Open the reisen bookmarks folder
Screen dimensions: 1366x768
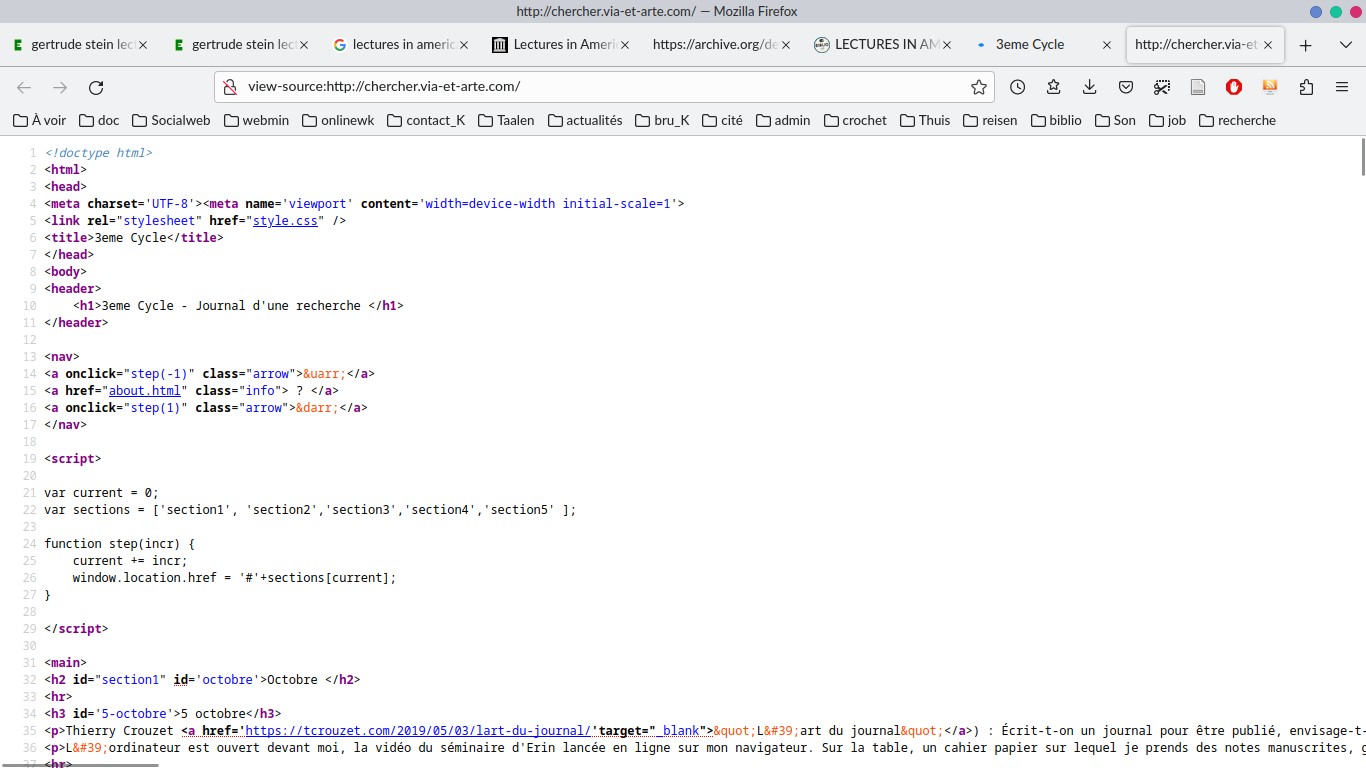click(990, 120)
